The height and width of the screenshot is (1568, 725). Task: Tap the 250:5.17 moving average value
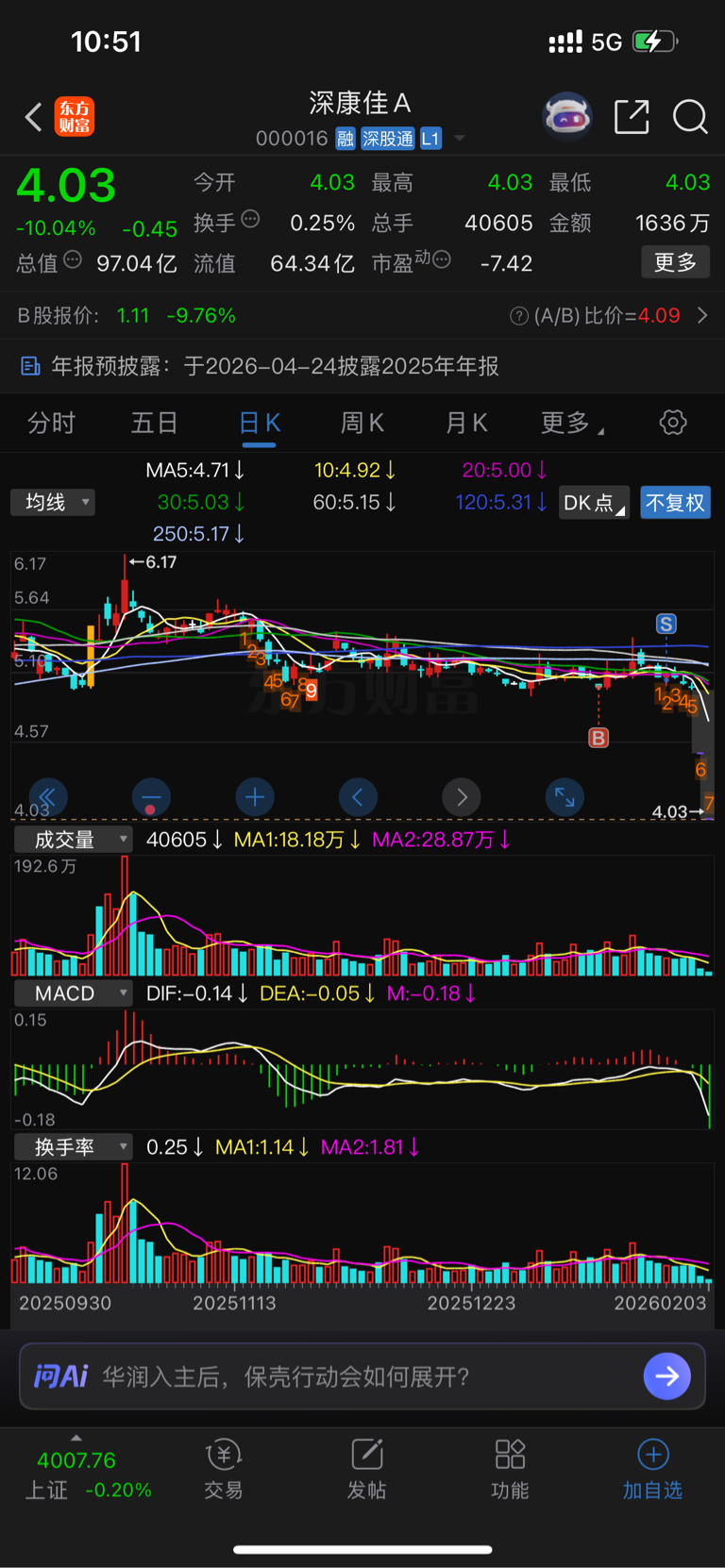pos(199,534)
